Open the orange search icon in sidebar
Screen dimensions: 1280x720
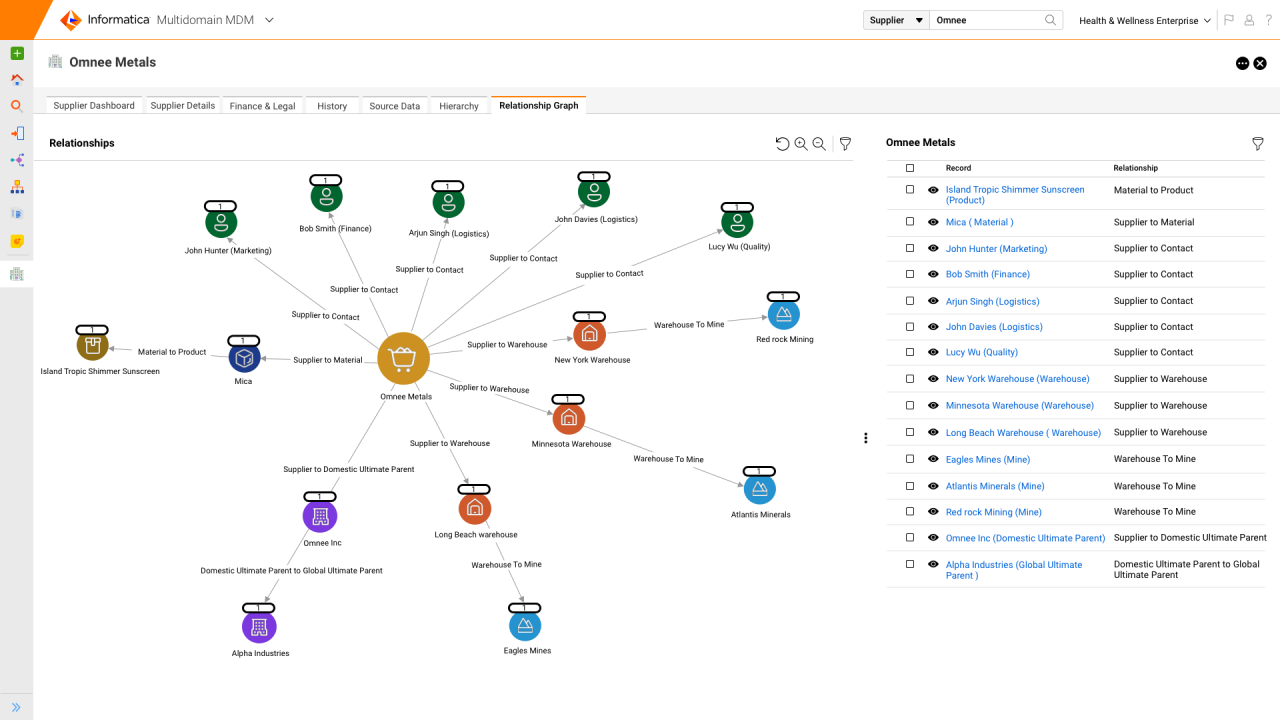17,106
